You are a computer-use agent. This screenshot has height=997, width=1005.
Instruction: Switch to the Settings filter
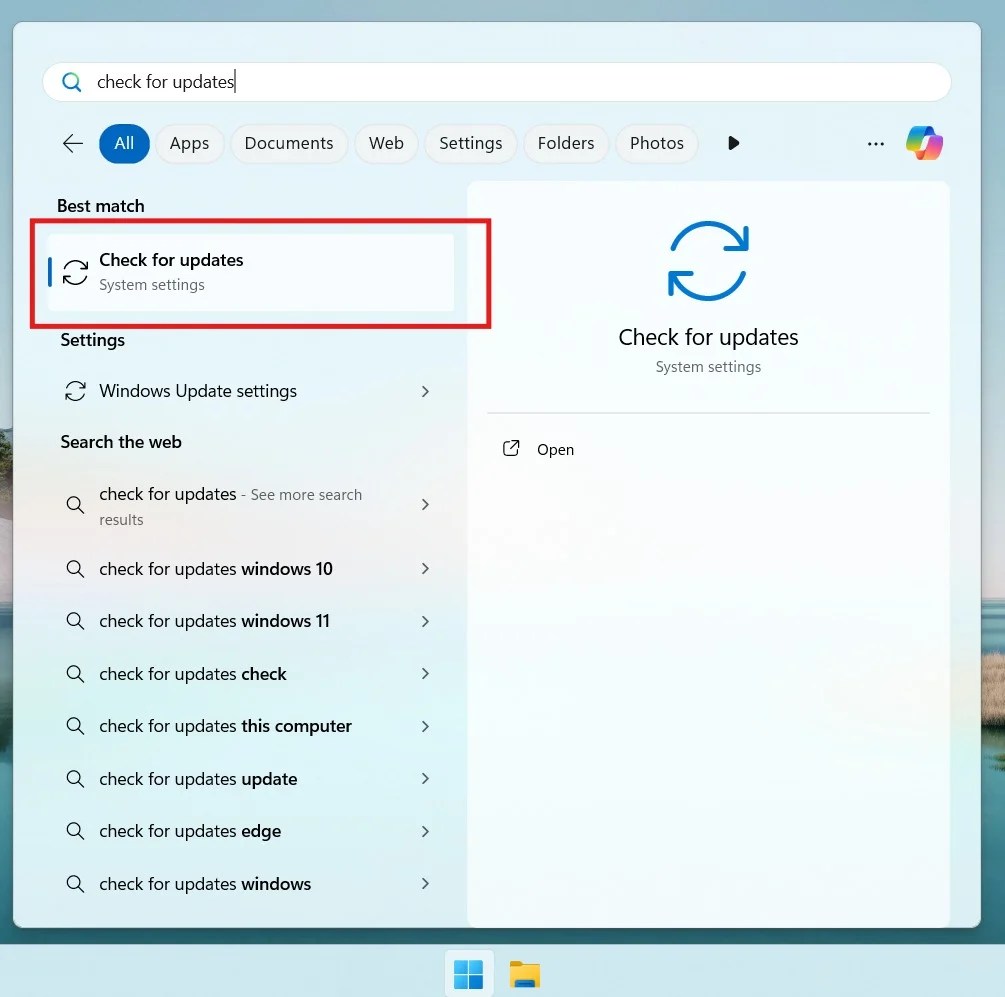pos(470,143)
